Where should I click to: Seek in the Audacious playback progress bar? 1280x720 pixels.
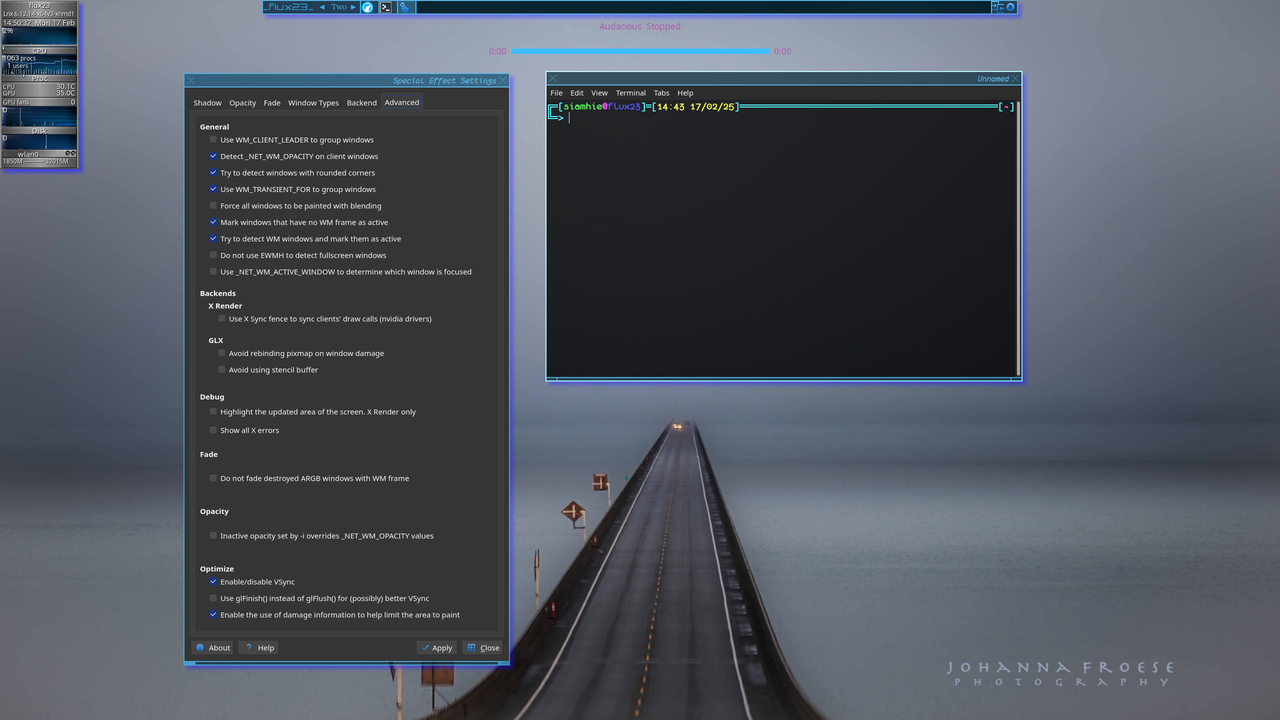(640, 51)
